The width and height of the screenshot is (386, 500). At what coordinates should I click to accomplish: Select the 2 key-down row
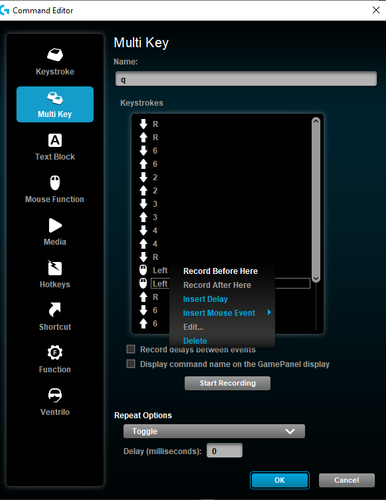tap(223, 177)
